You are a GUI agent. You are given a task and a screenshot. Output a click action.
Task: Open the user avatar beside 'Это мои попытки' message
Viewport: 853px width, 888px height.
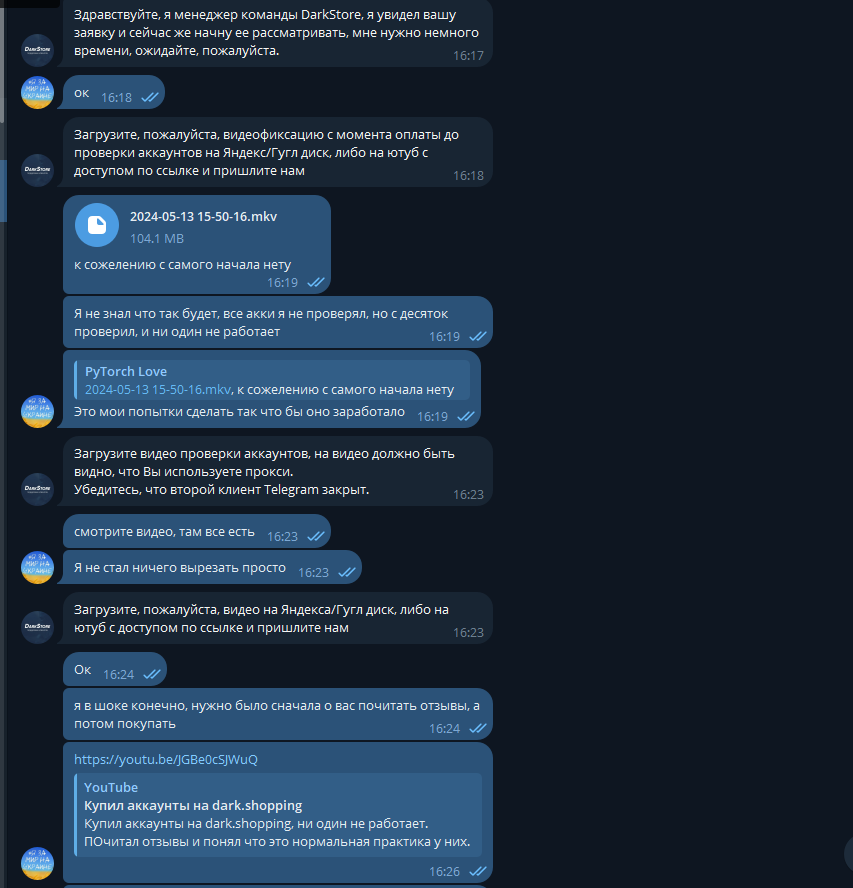tap(37, 411)
